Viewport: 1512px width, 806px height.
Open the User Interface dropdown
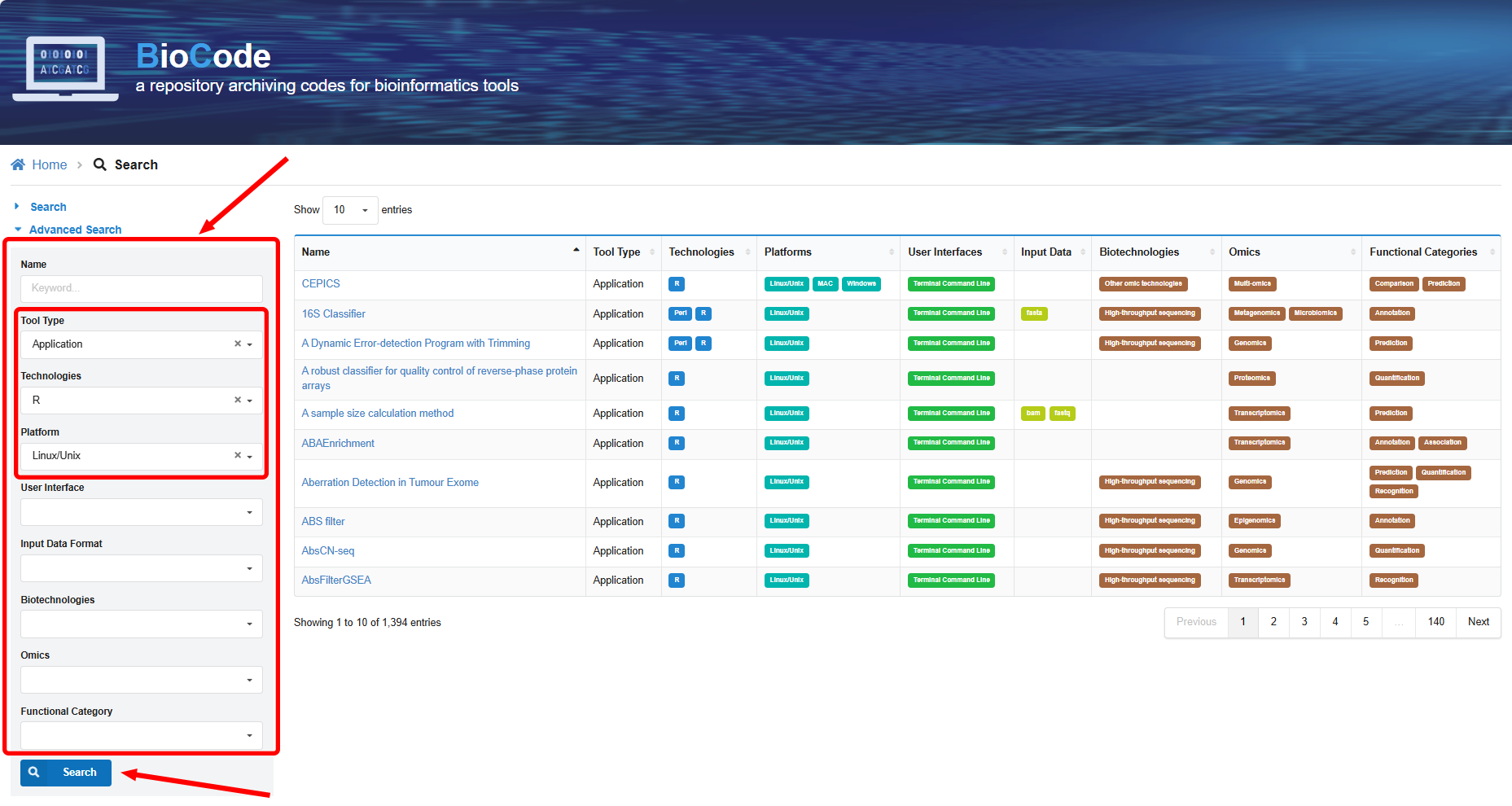tap(142, 512)
